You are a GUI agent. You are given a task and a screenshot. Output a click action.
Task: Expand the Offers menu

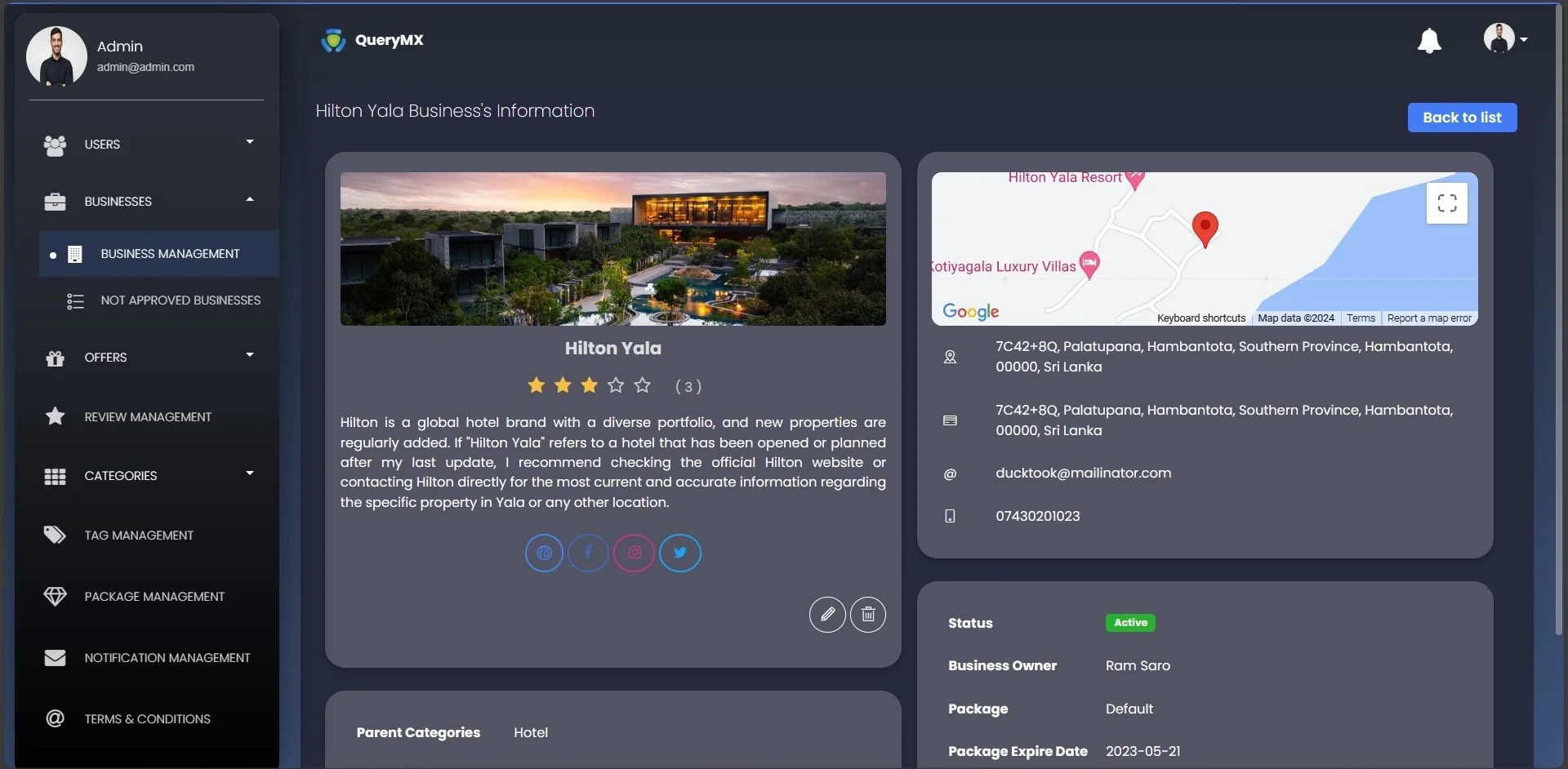click(147, 358)
